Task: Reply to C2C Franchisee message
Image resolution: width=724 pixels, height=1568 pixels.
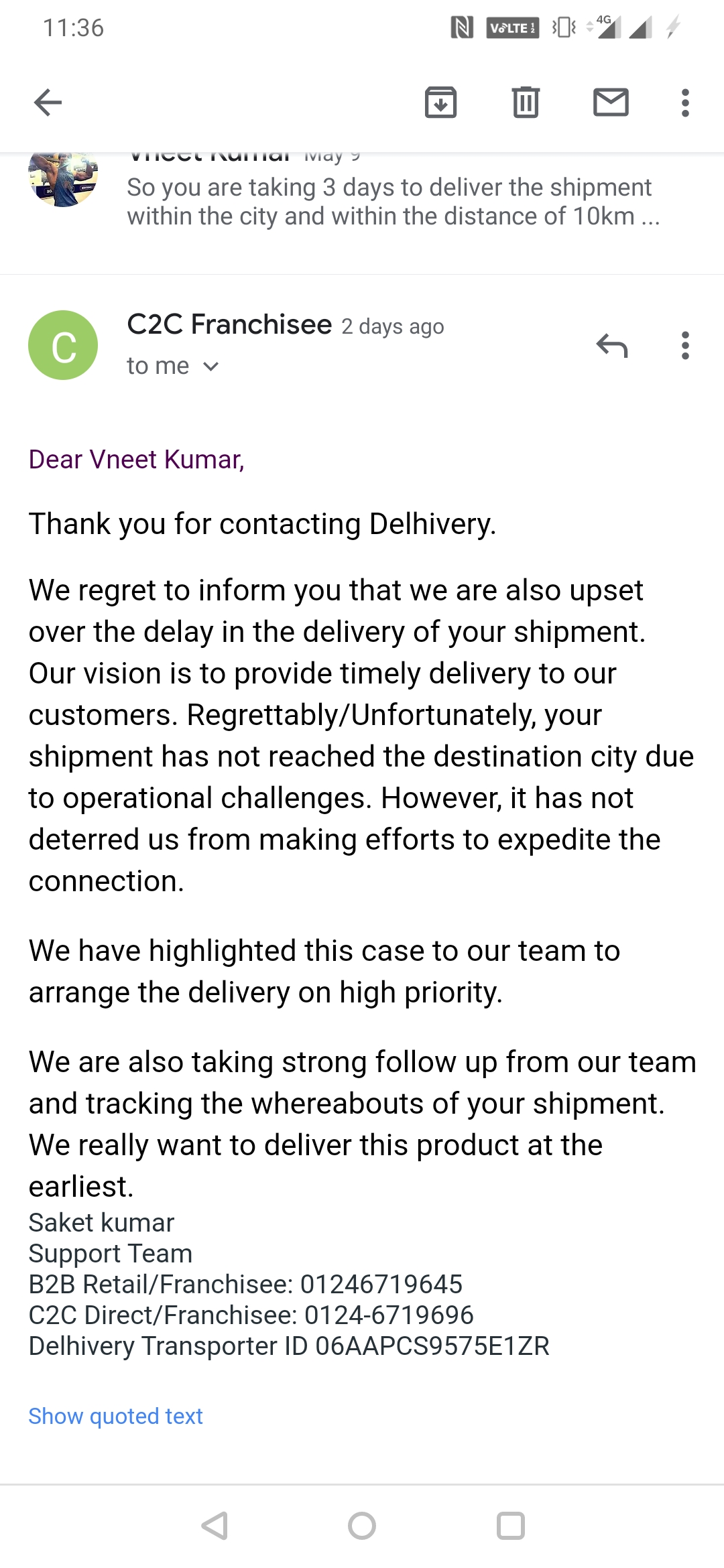Action: (611, 346)
